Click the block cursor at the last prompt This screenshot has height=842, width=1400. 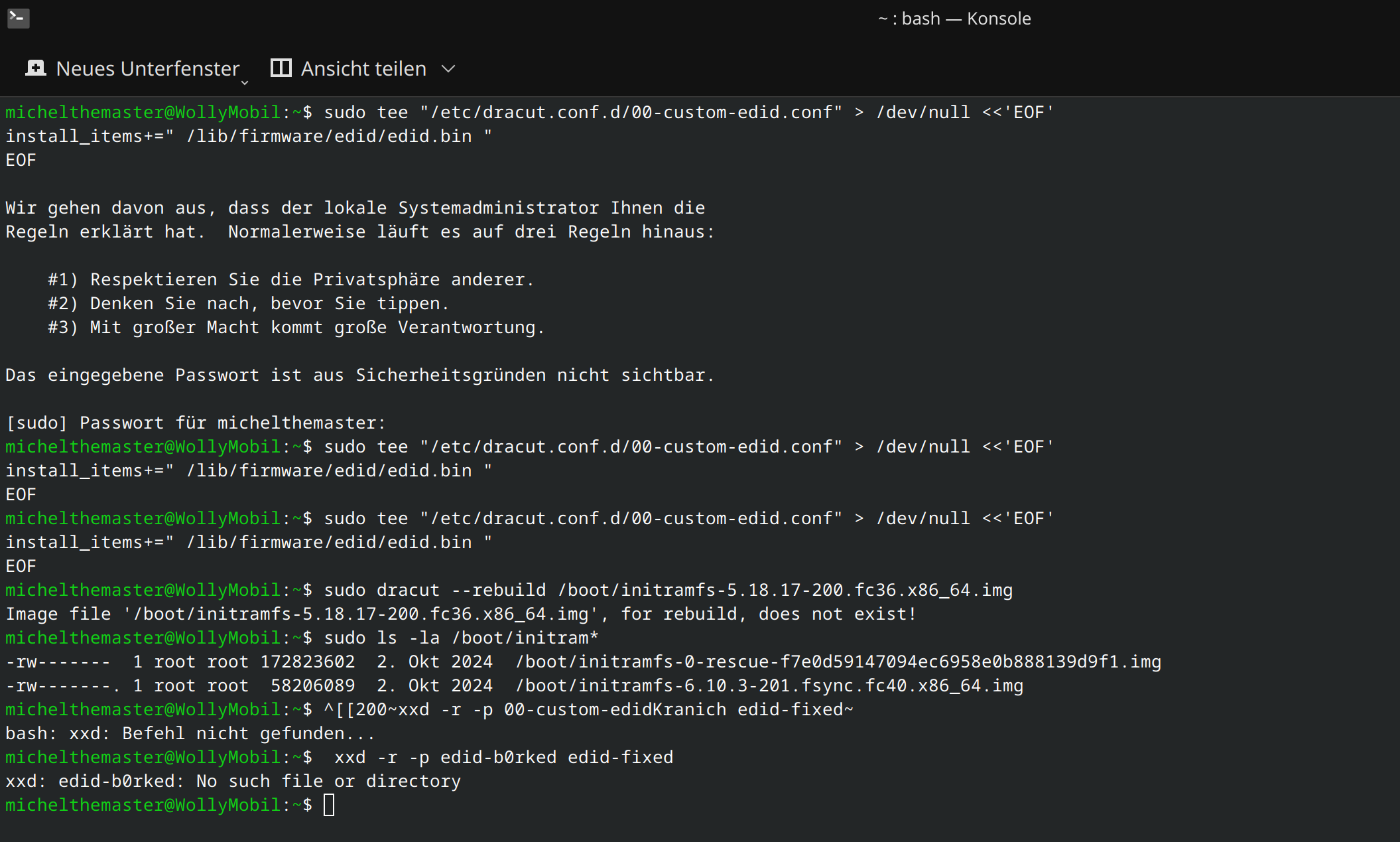click(x=329, y=805)
